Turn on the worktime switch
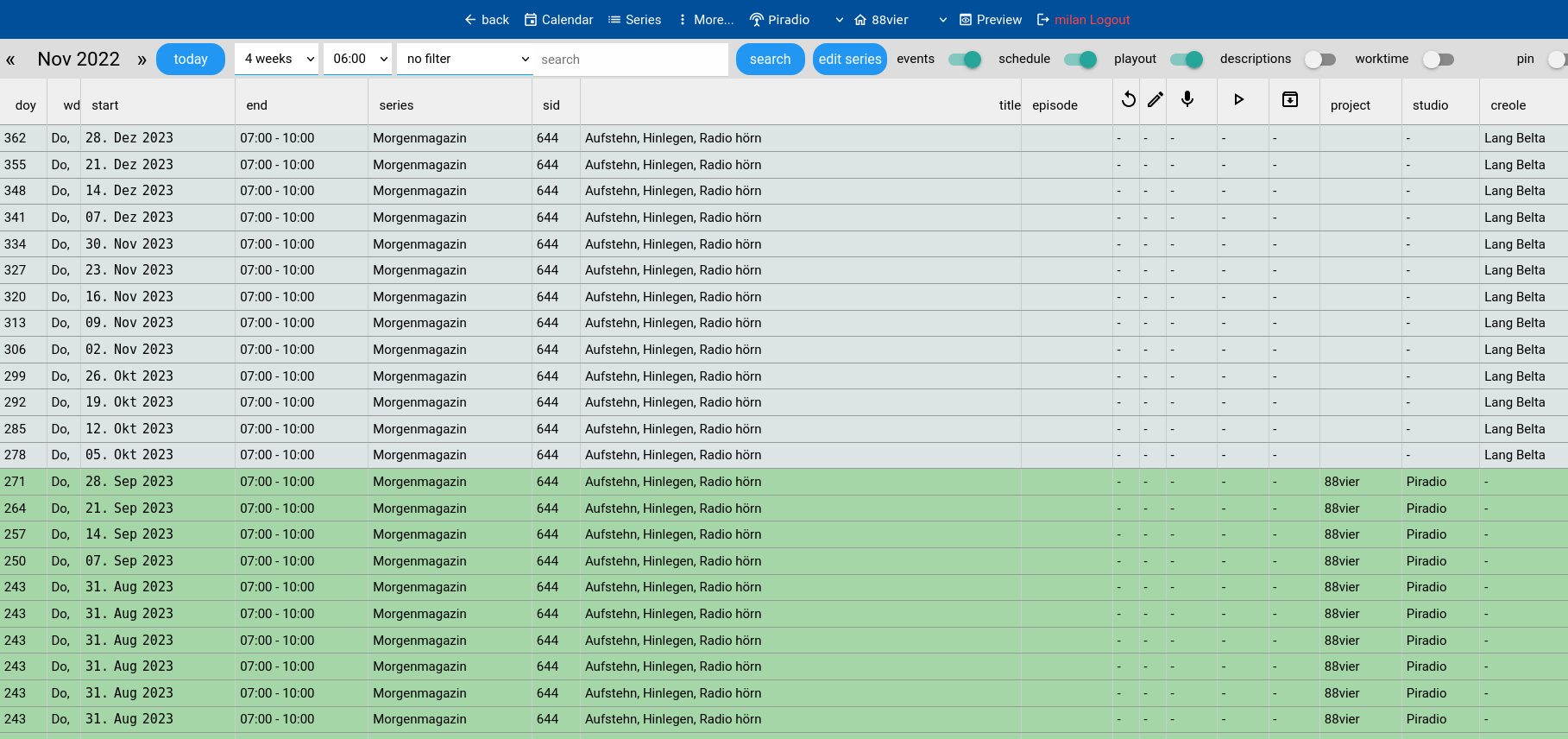 pyautogui.click(x=1438, y=60)
